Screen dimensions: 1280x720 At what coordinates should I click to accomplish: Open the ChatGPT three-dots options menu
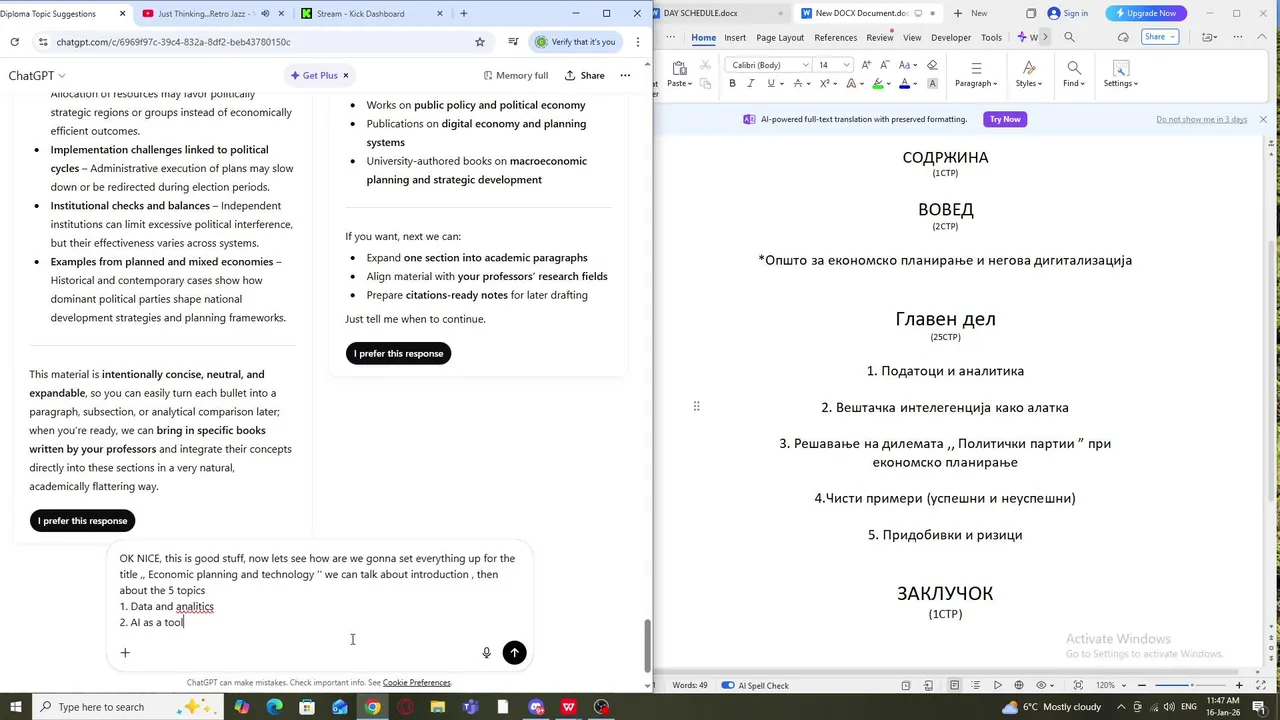point(625,75)
